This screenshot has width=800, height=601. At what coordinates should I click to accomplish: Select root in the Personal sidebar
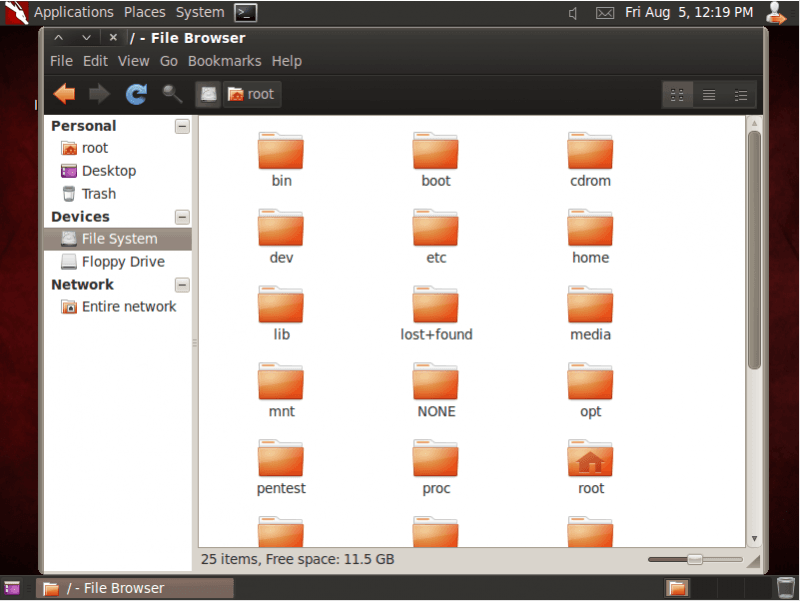(118, 148)
